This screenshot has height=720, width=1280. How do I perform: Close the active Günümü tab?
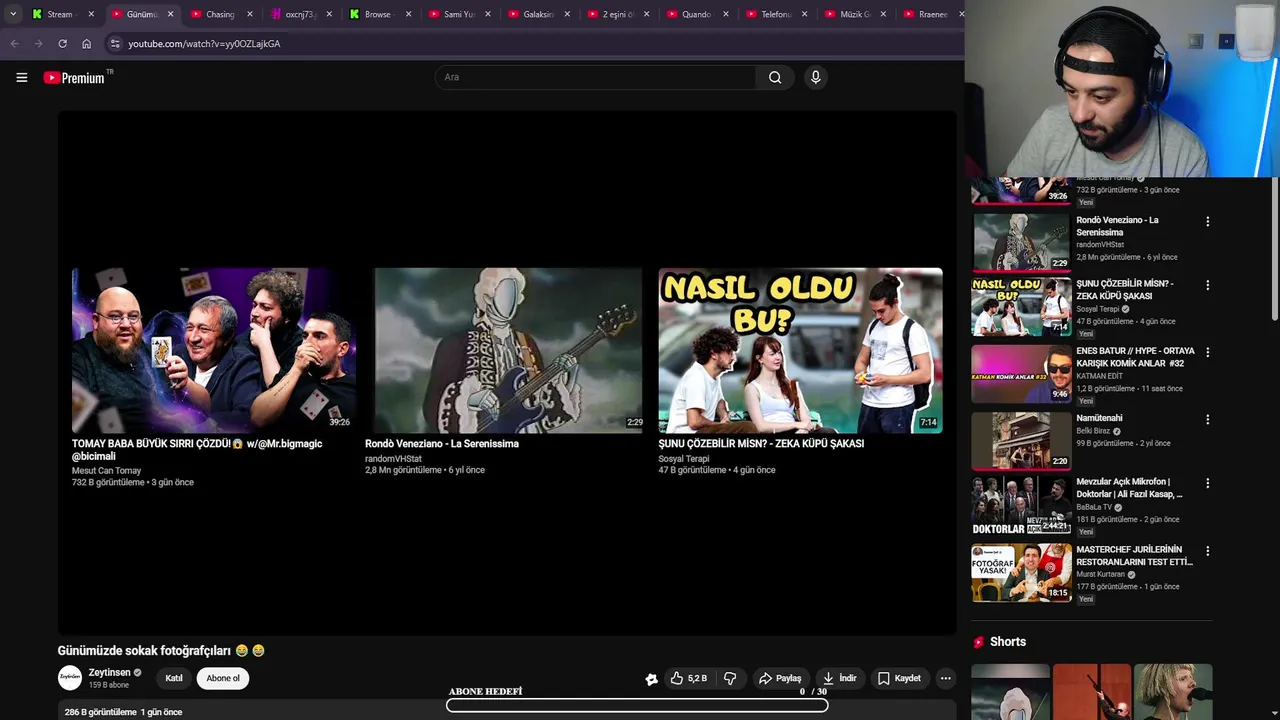pos(170,14)
